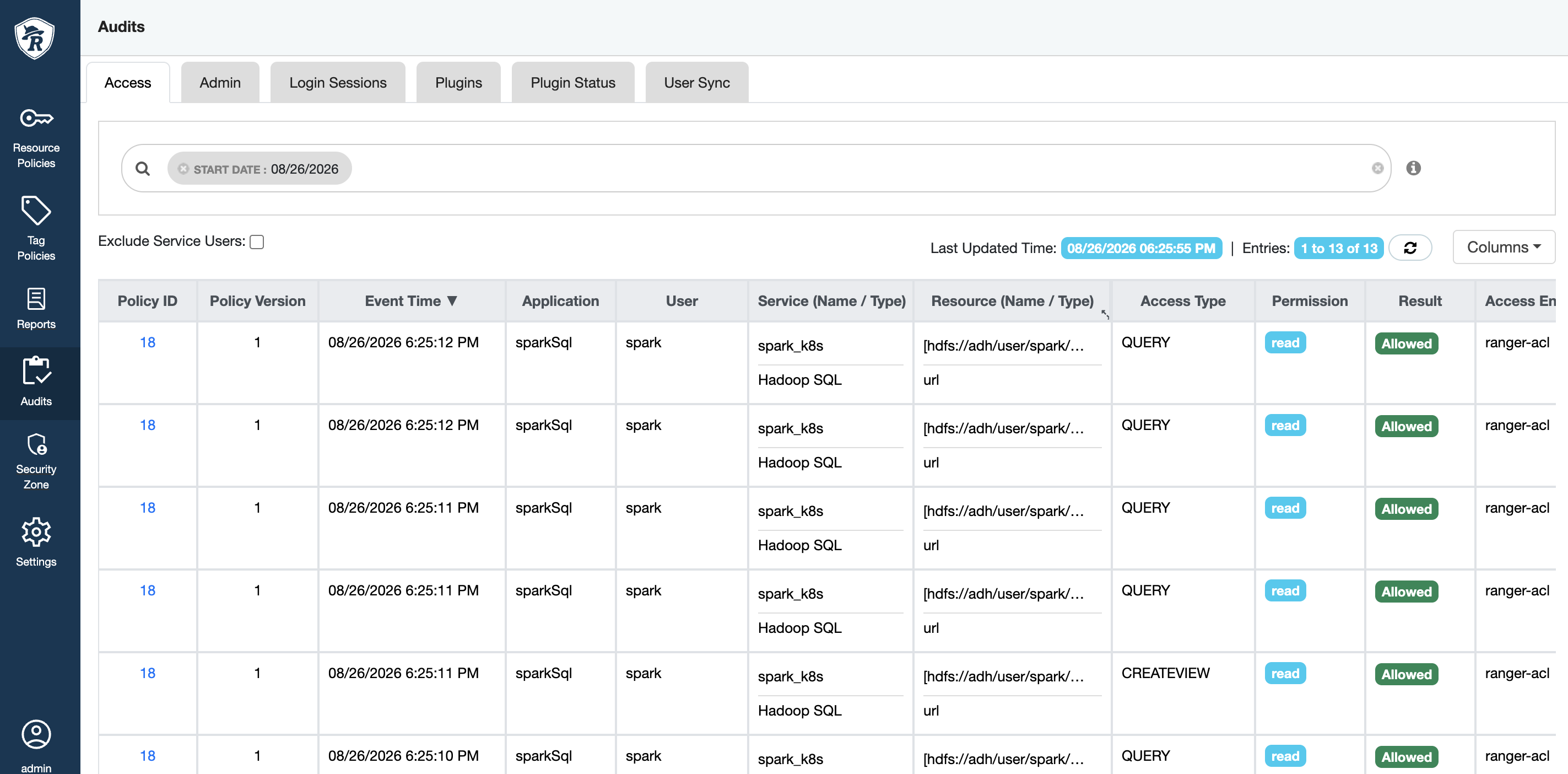Open Settings from the sidebar
The image size is (1568, 774).
tap(36, 542)
